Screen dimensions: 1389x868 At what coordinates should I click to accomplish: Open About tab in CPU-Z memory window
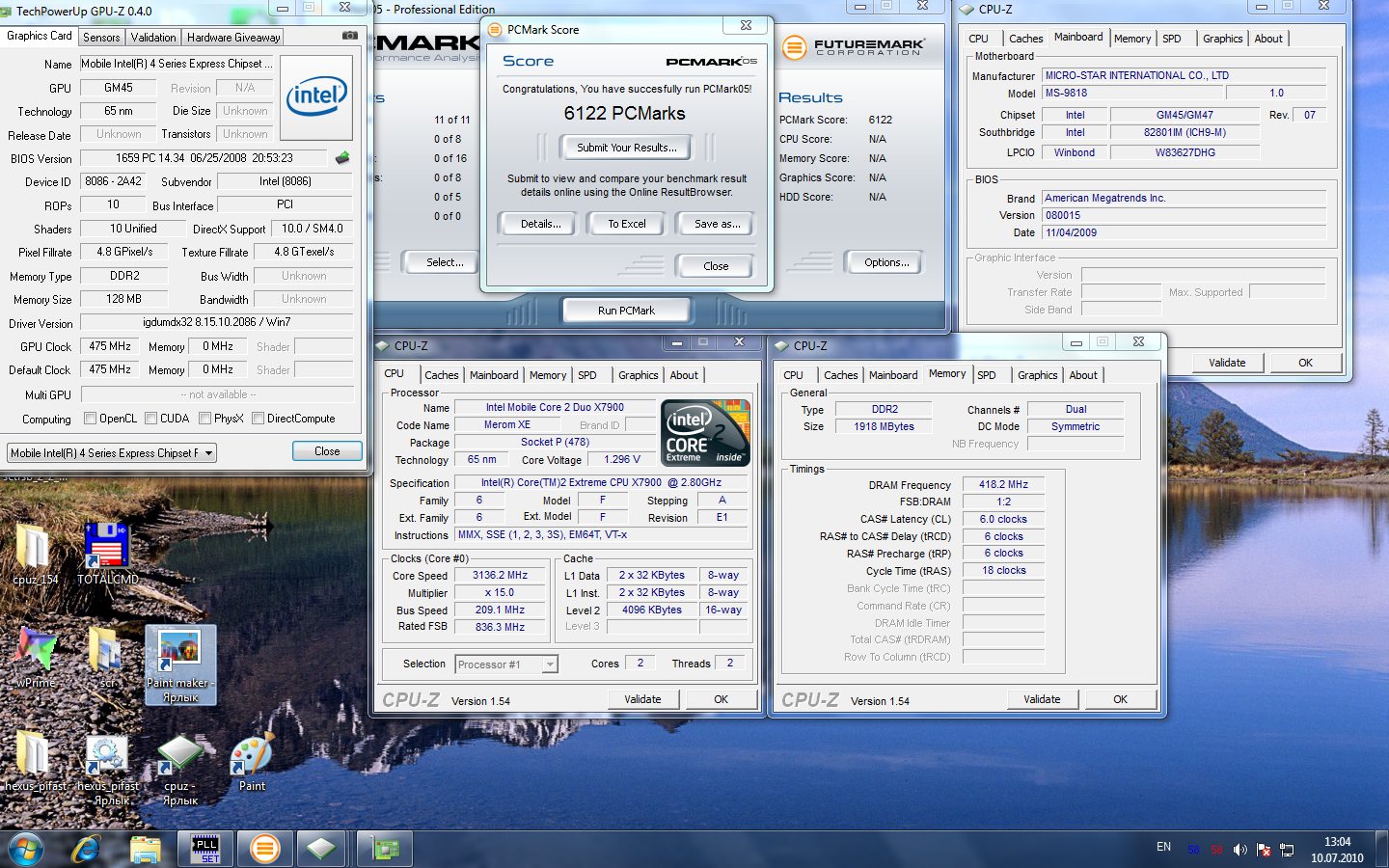[x=1082, y=375]
